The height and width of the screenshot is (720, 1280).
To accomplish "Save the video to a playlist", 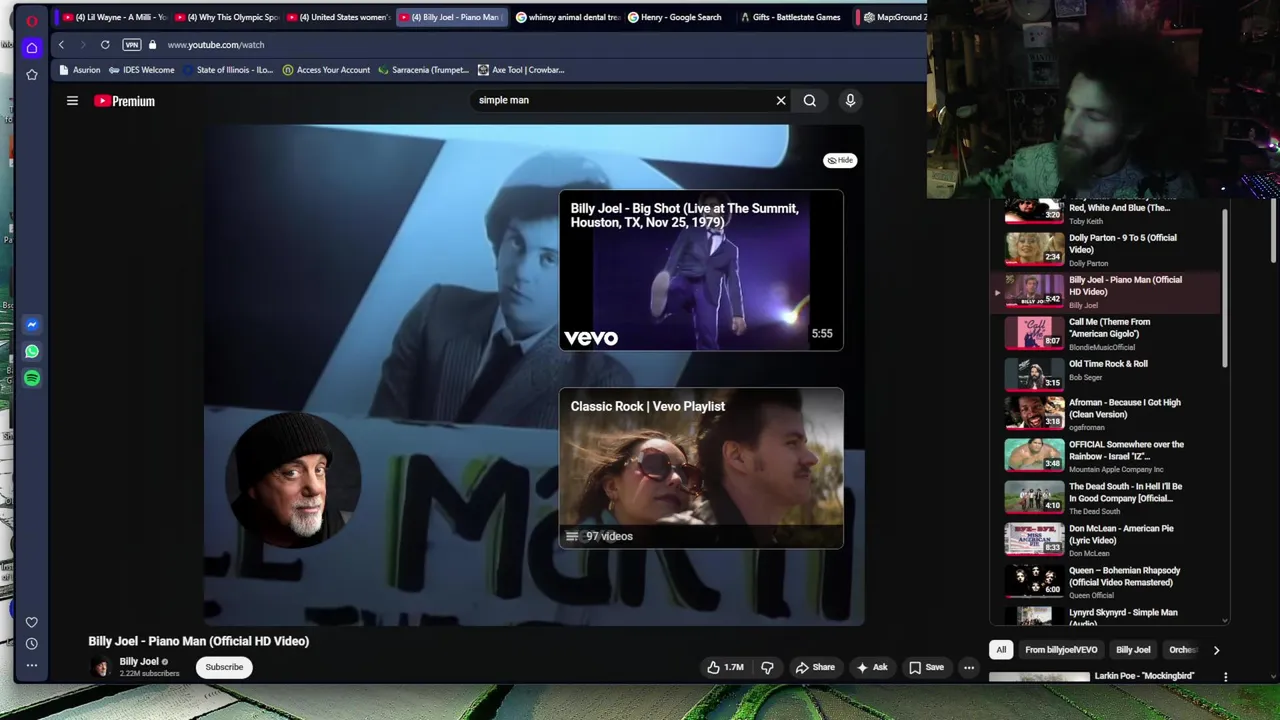I will coord(926,667).
